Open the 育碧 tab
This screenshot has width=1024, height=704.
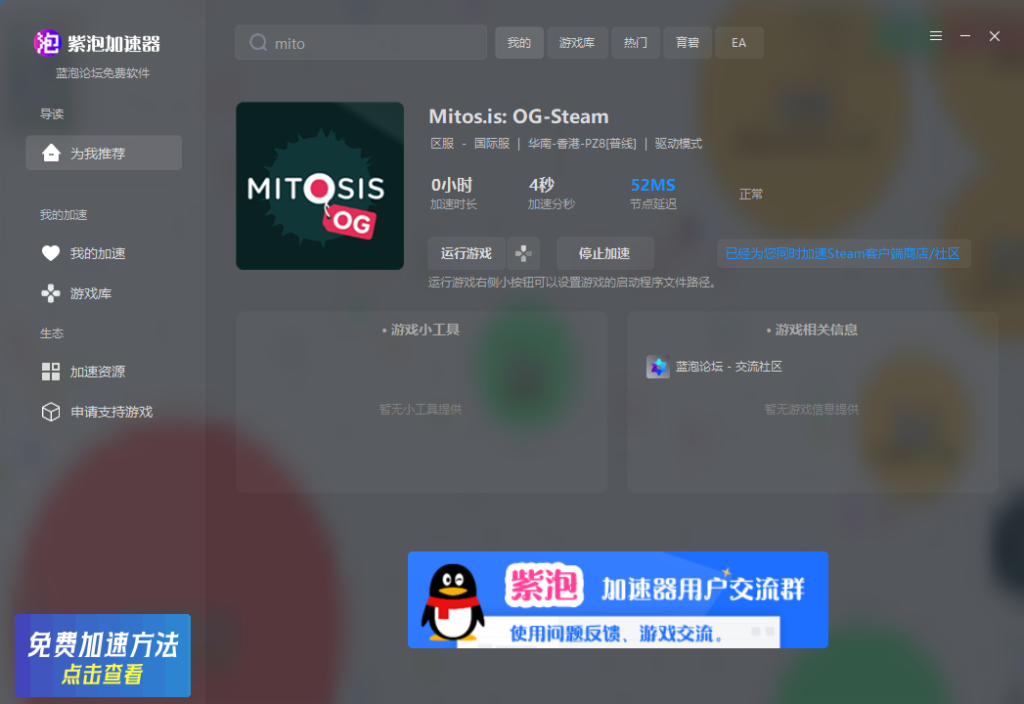coord(688,43)
